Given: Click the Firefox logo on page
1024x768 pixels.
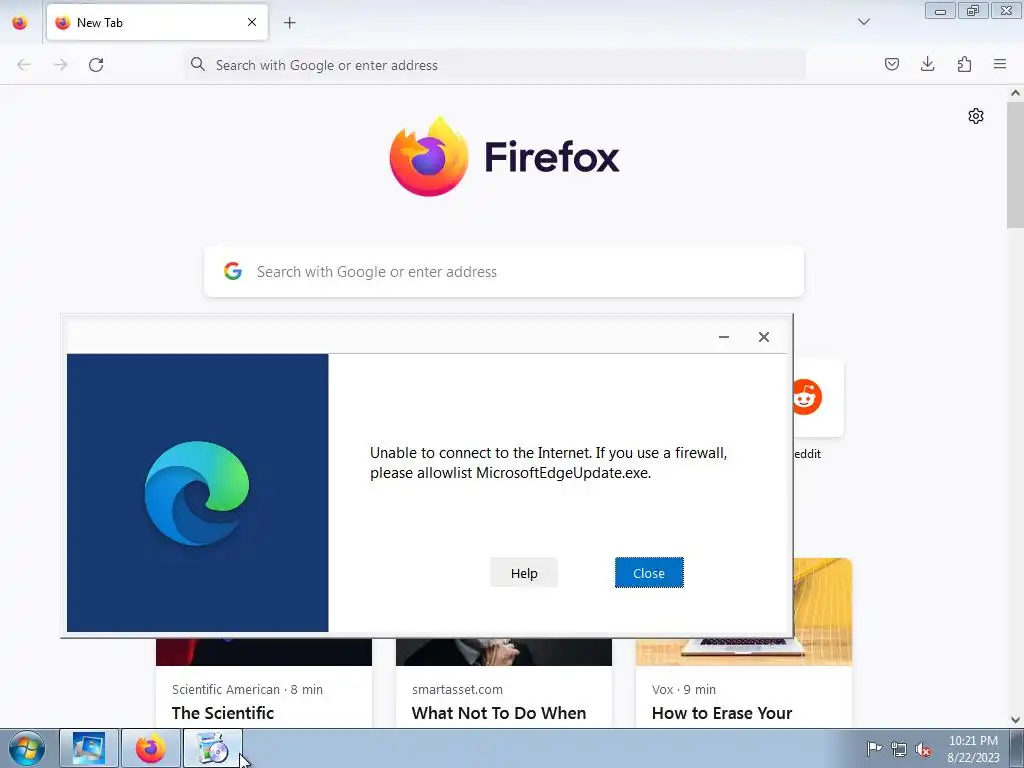Looking at the screenshot, I should 504,157.
